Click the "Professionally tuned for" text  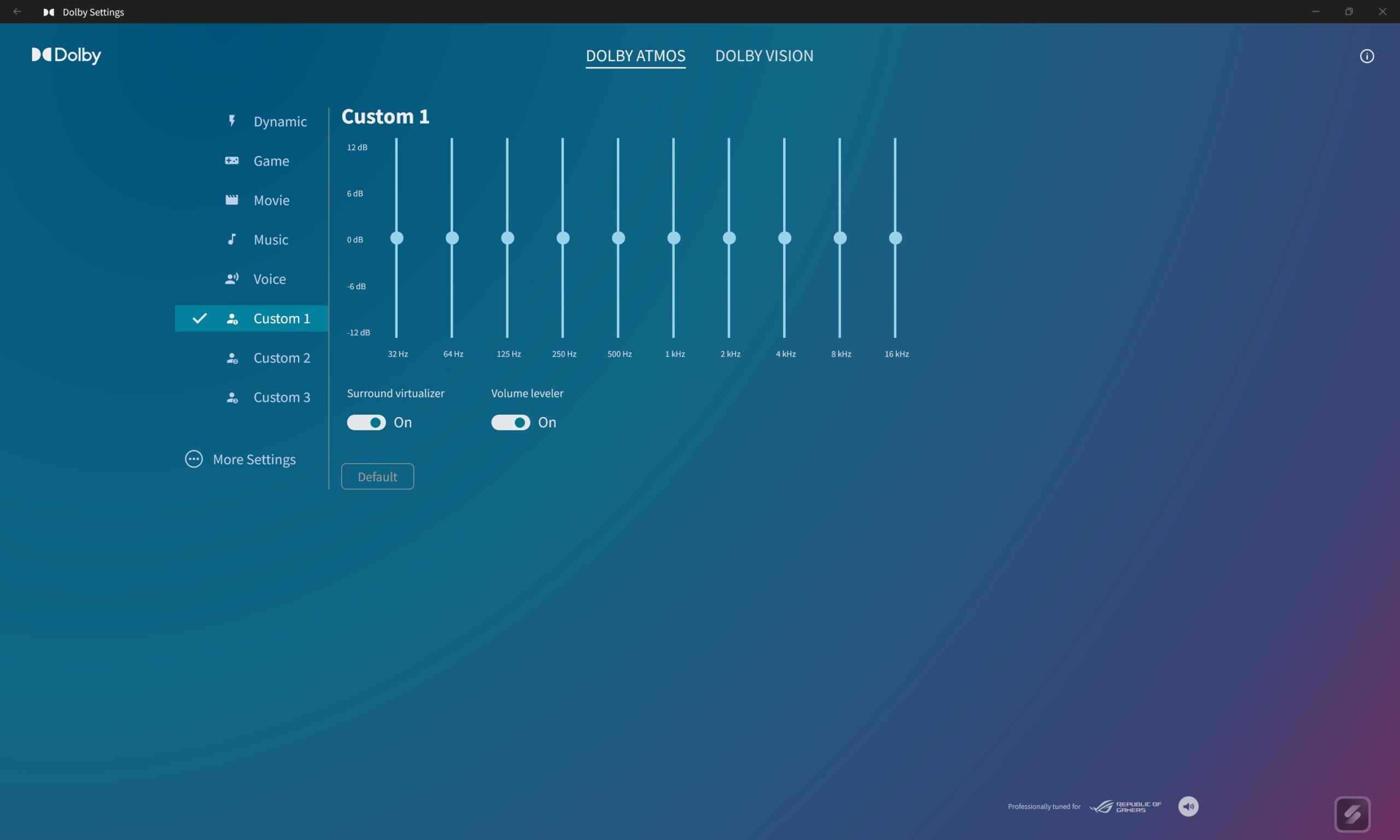pyautogui.click(x=1044, y=807)
